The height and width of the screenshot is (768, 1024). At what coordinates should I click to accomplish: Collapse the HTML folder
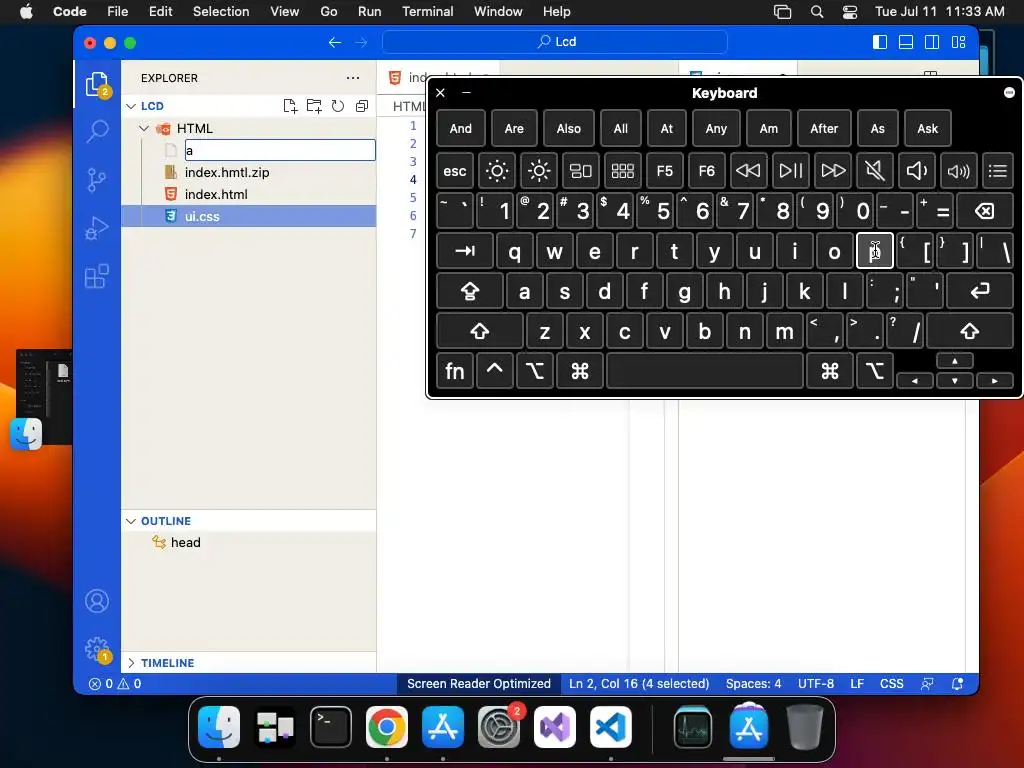(x=144, y=129)
